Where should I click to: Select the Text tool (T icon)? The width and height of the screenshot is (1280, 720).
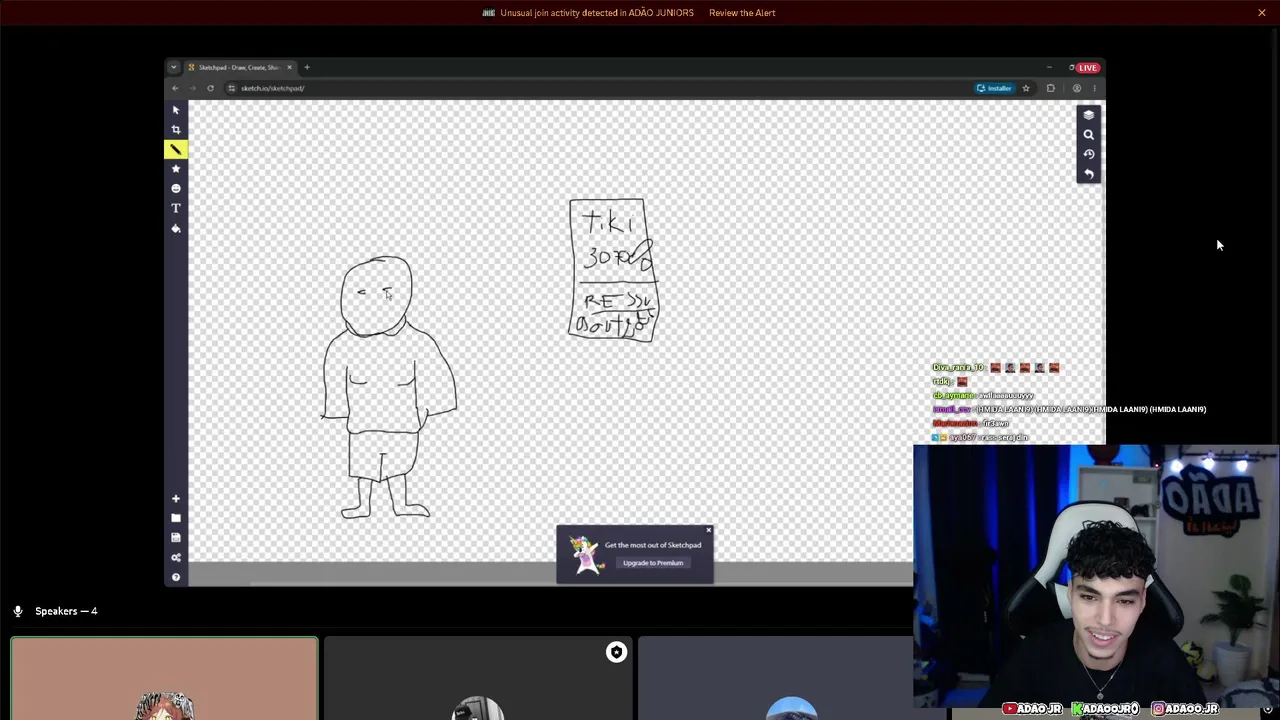click(176, 208)
